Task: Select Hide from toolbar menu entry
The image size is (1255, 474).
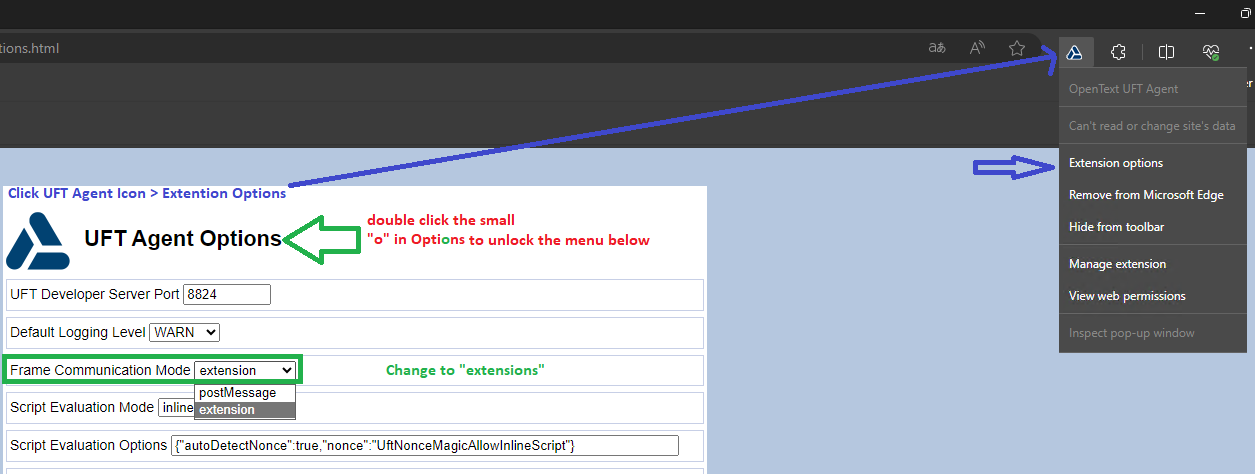Action: coord(1116,227)
